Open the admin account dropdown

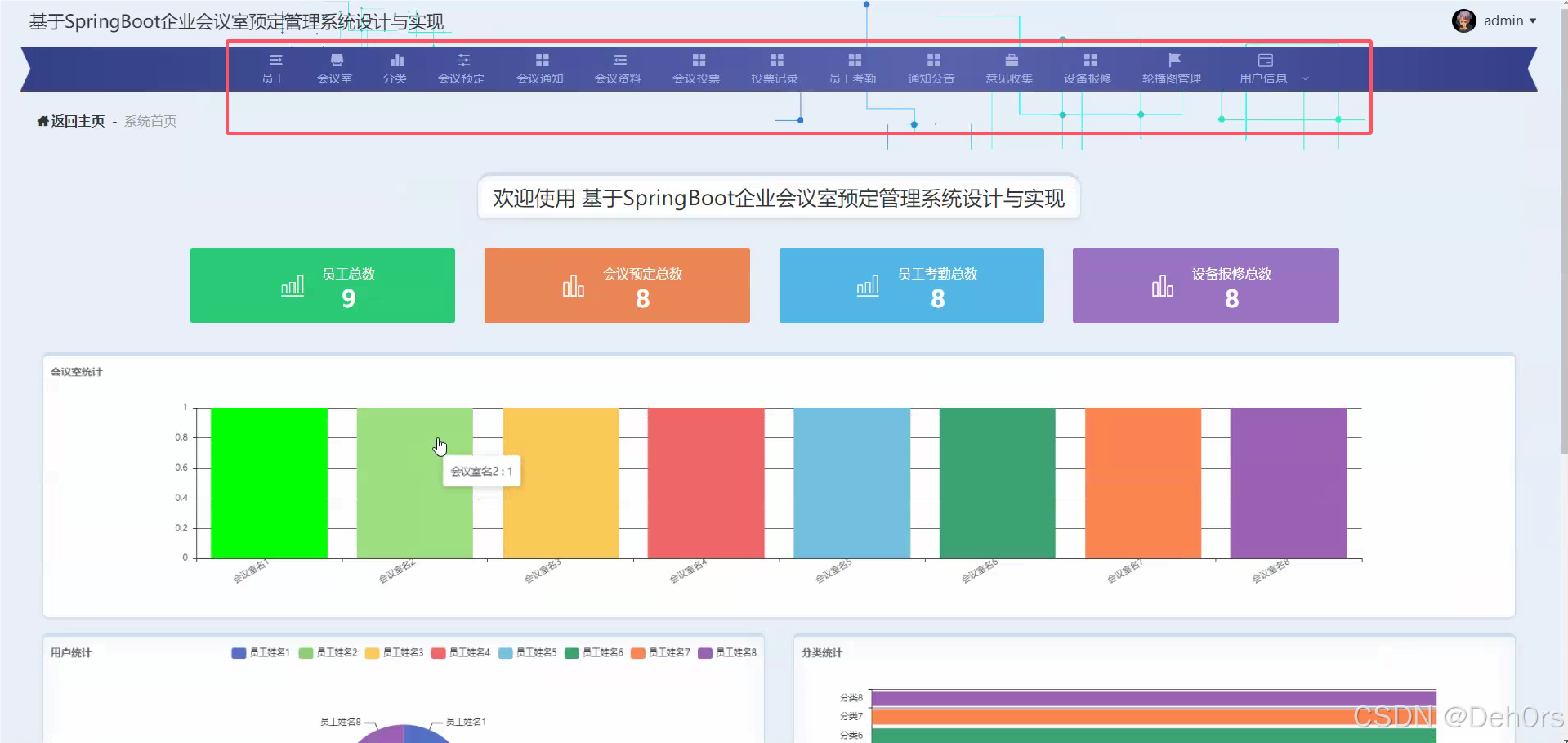click(1509, 20)
